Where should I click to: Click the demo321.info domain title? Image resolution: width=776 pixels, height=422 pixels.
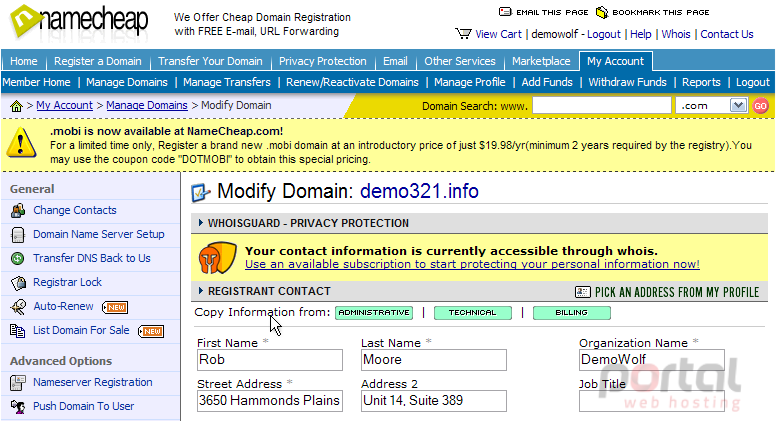419,191
